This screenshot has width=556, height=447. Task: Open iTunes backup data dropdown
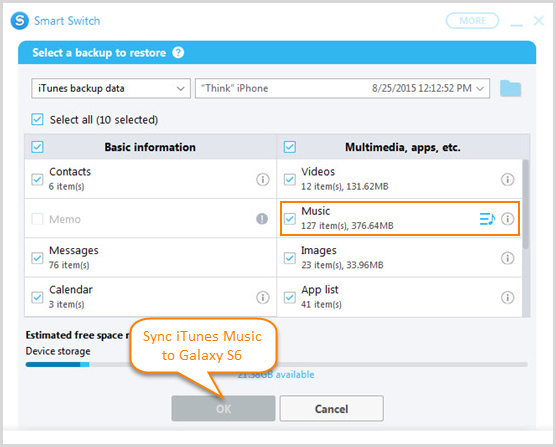111,88
